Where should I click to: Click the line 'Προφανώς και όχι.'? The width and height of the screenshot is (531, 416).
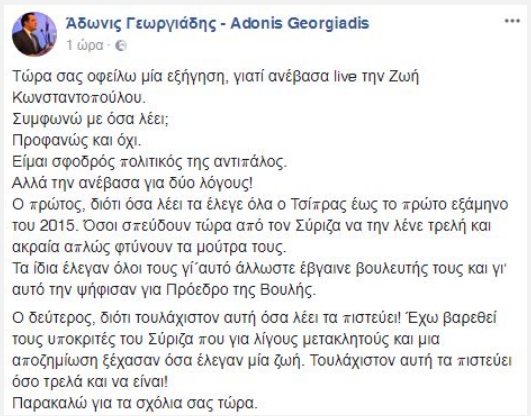coord(77,141)
